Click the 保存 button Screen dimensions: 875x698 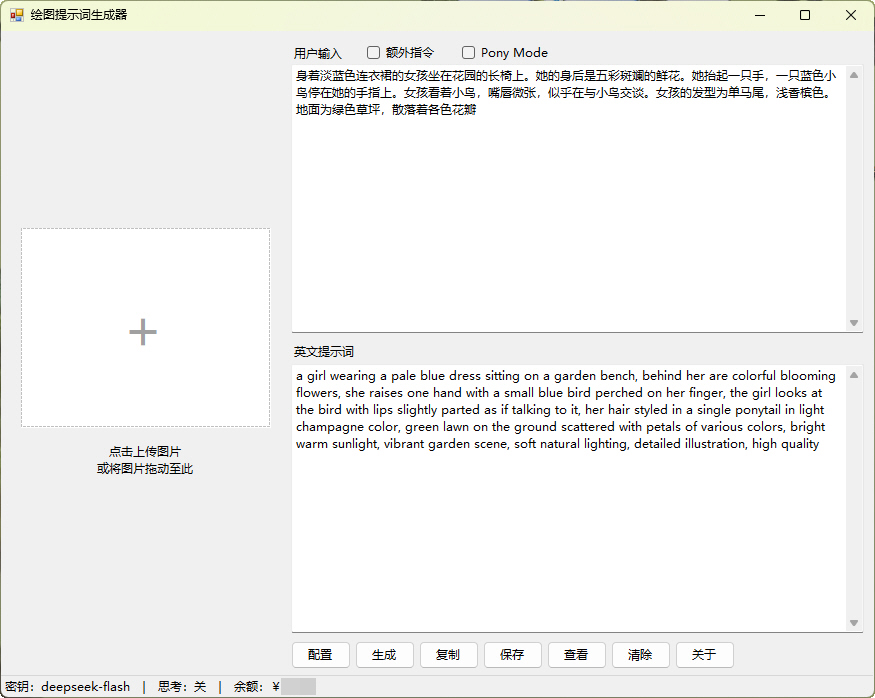(x=512, y=654)
